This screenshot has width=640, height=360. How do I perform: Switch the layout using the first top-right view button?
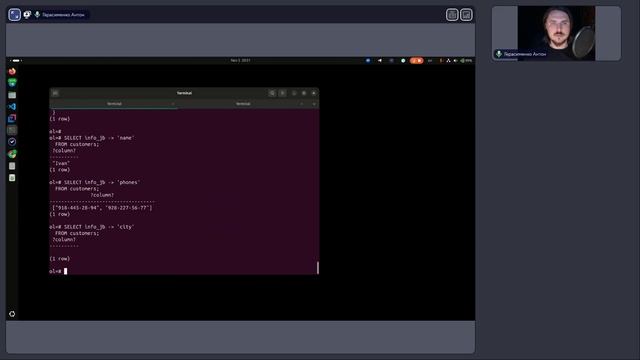click(452, 15)
